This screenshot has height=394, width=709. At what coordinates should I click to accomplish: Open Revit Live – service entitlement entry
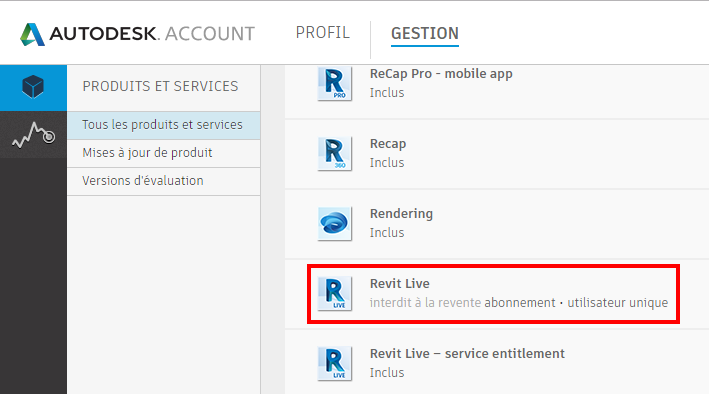pos(467,353)
